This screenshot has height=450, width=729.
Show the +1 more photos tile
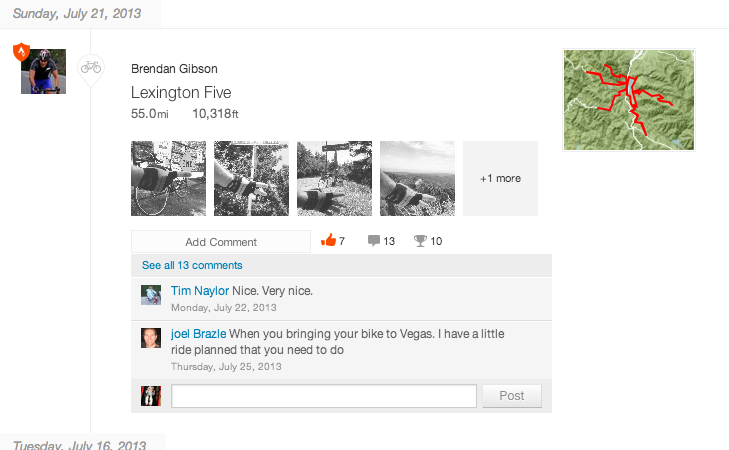[x=500, y=178]
